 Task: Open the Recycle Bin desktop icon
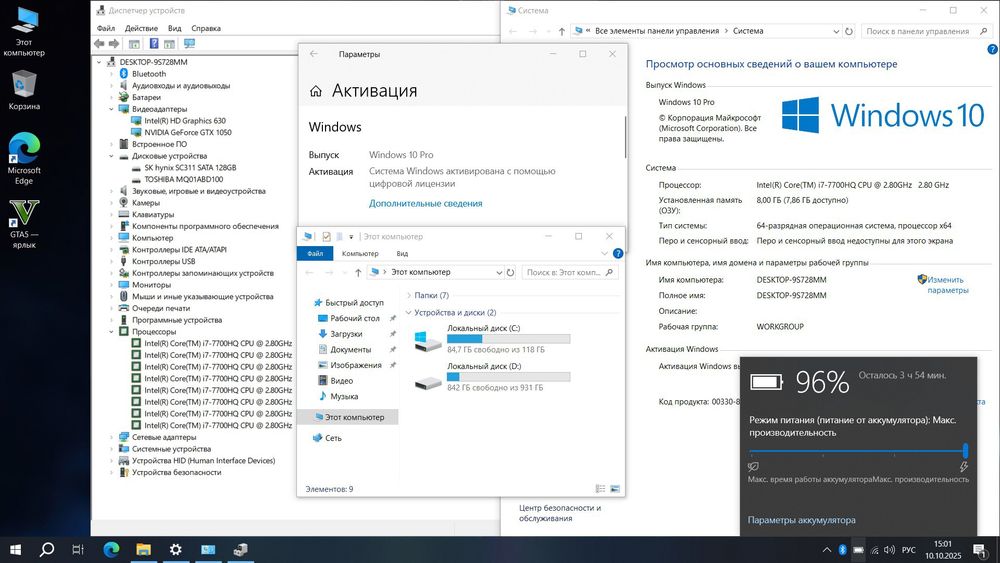click(x=24, y=90)
